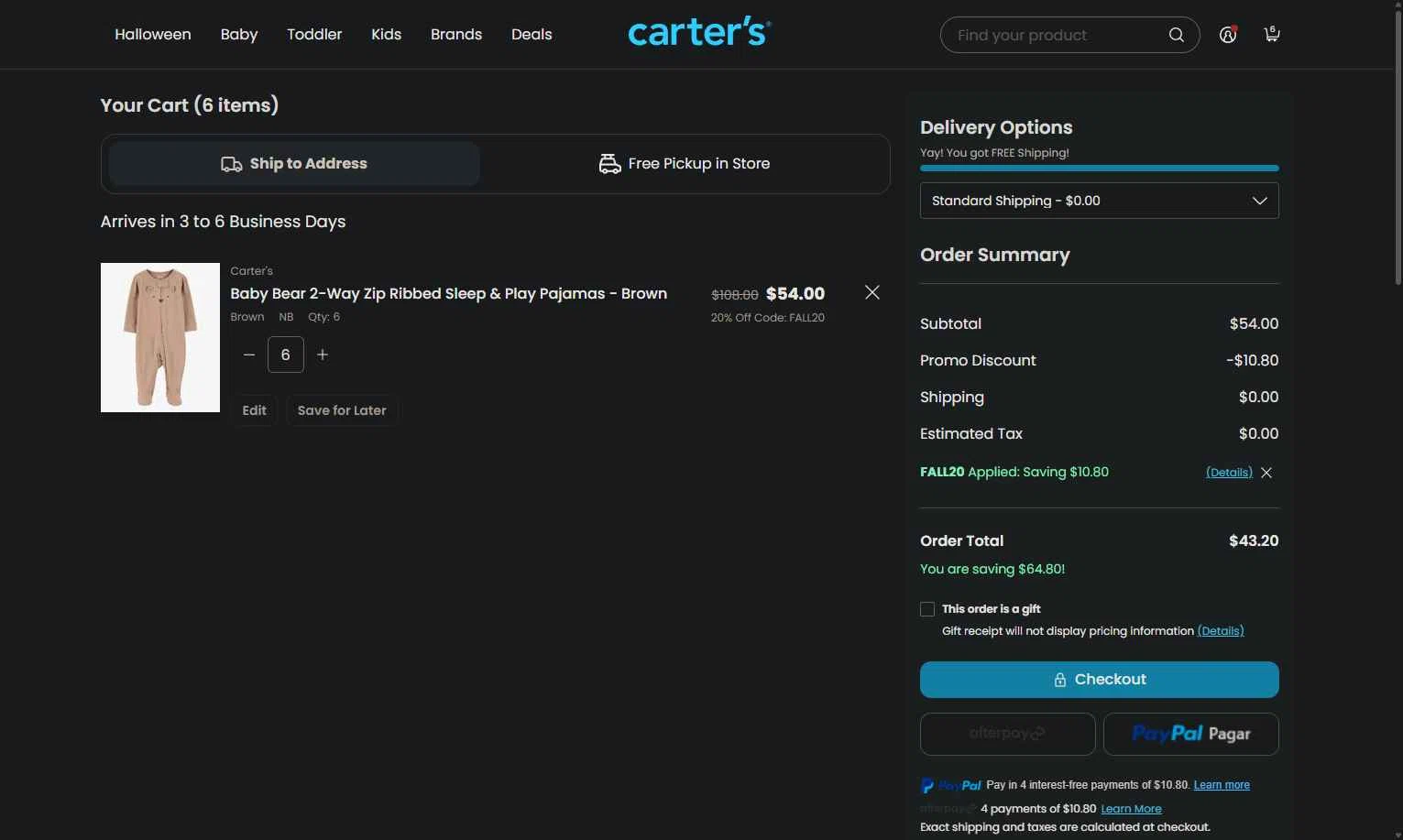Click the free shipping progress bar
Screen dimensions: 1403x840
click(x=1100, y=169)
